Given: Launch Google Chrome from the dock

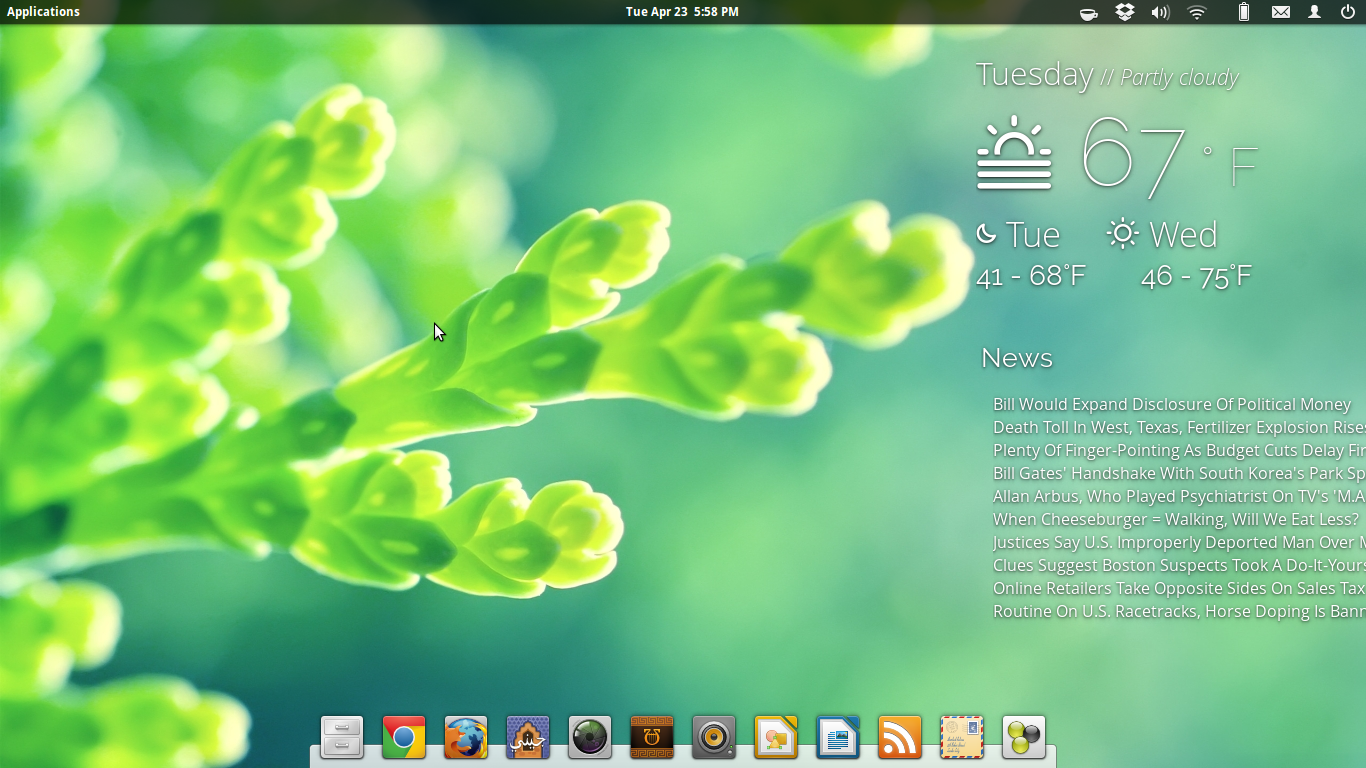Looking at the screenshot, I should 404,738.
